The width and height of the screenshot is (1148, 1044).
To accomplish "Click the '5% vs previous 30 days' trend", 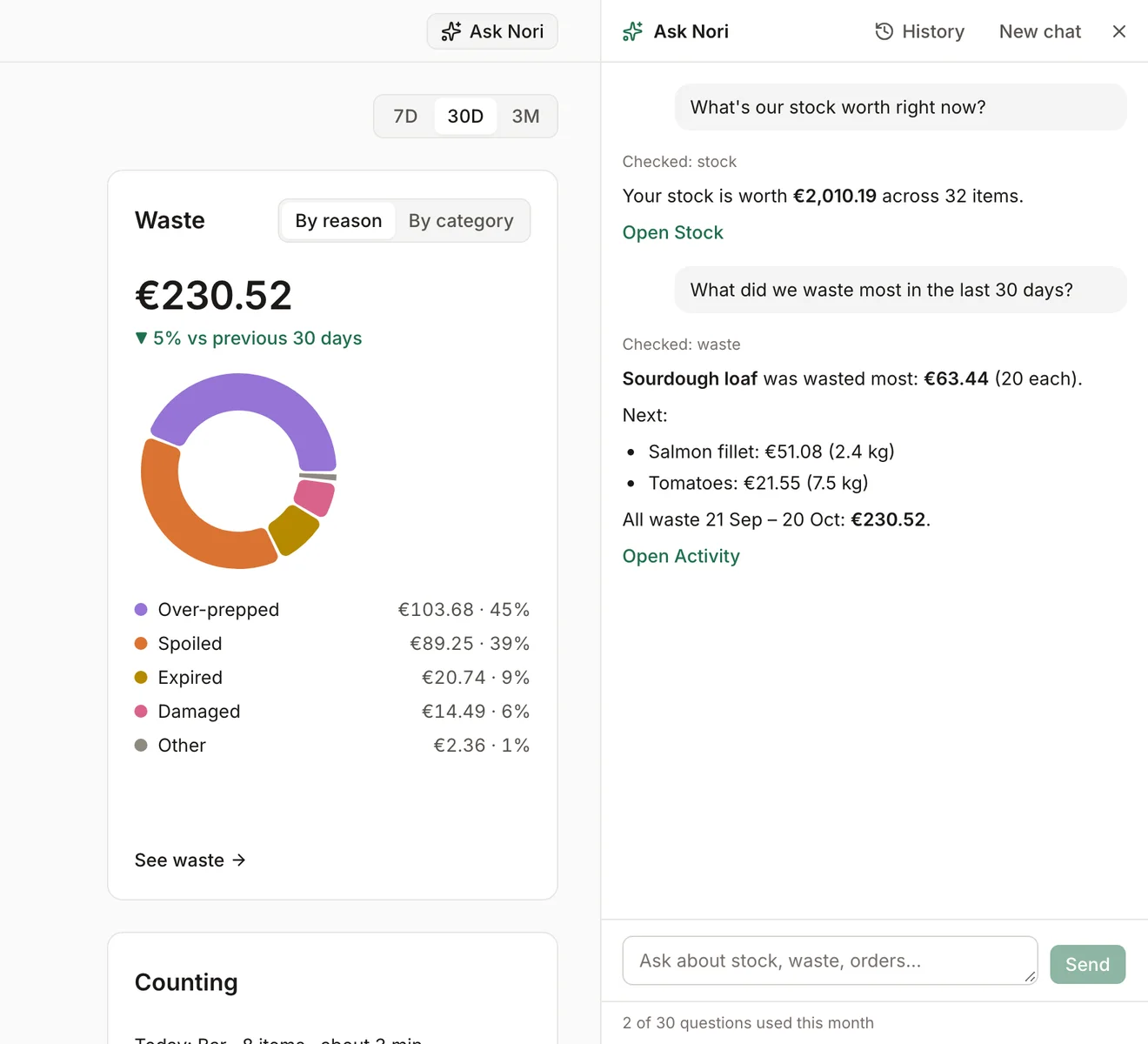I will click(249, 338).
